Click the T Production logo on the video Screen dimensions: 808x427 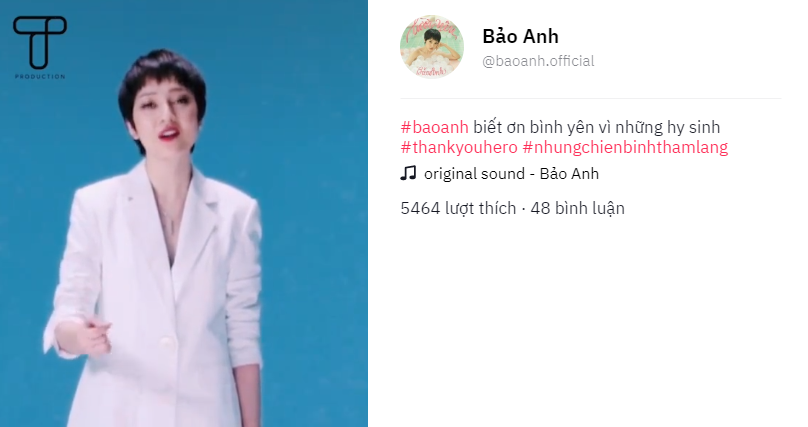pos(40,43)
